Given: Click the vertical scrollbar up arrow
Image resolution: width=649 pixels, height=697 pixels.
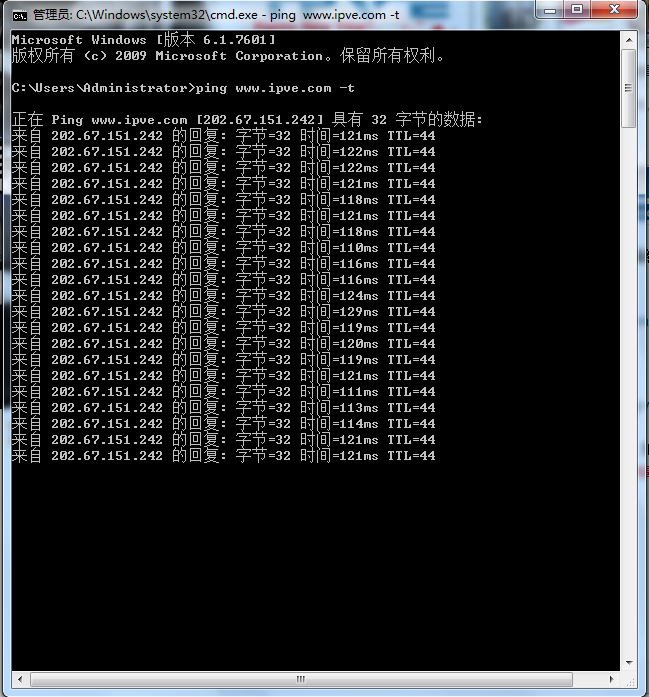Looking at the screenshot, I should [629, 40].
